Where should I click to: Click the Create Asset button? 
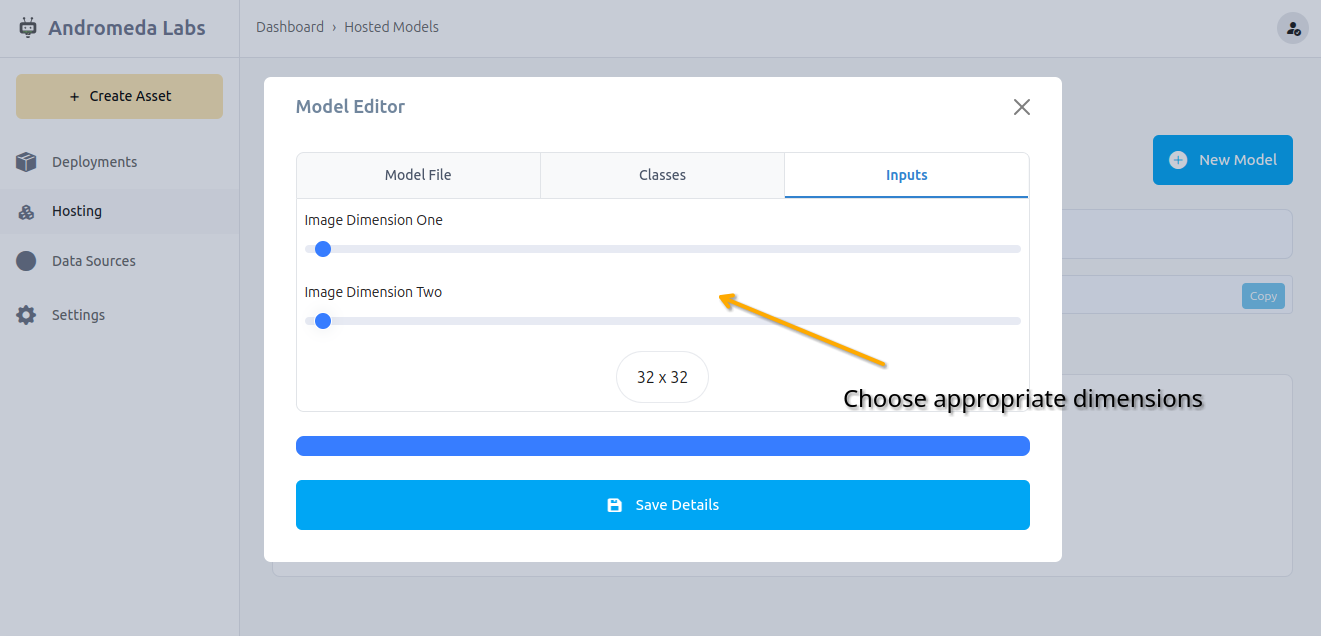click(119, 96)
